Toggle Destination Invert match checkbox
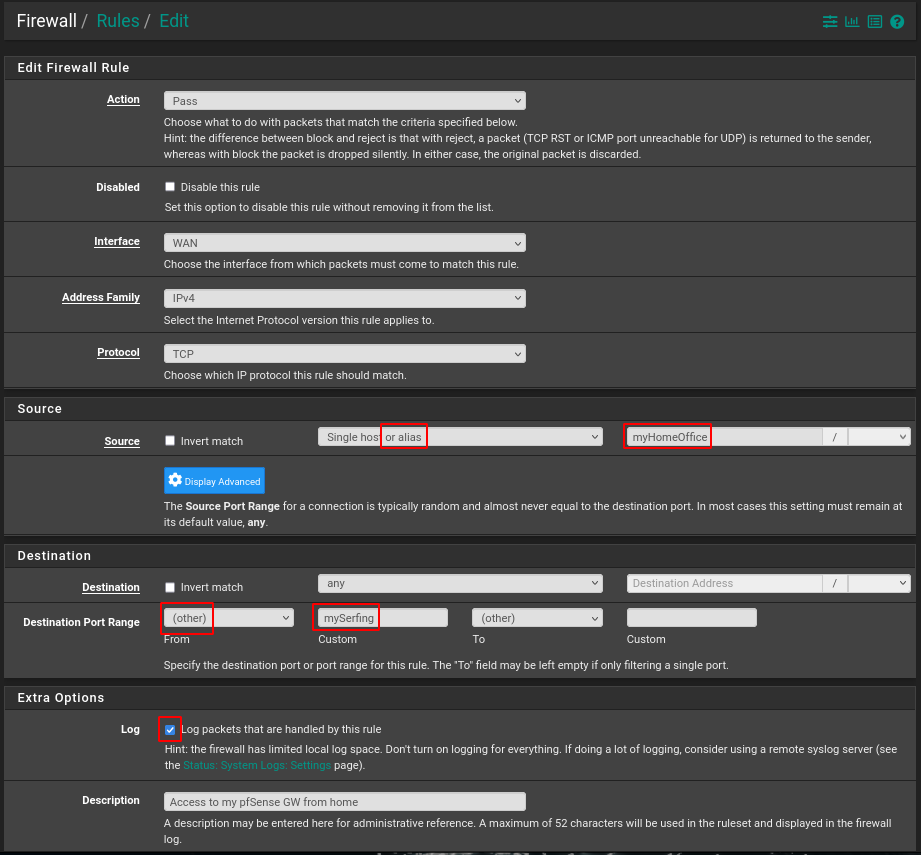921x855 pixels. 170,587
